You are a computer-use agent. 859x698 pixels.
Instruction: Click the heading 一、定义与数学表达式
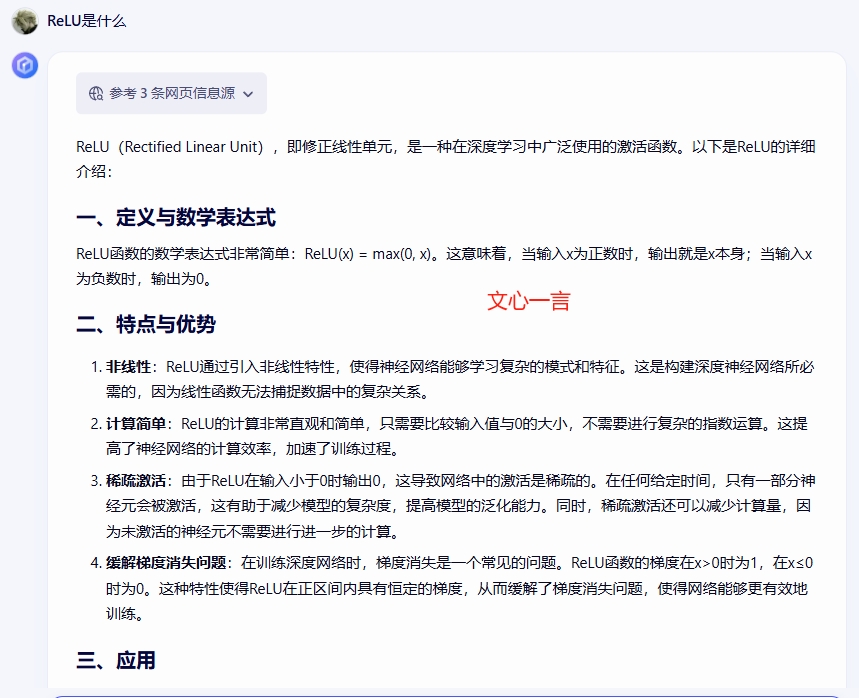176,217
